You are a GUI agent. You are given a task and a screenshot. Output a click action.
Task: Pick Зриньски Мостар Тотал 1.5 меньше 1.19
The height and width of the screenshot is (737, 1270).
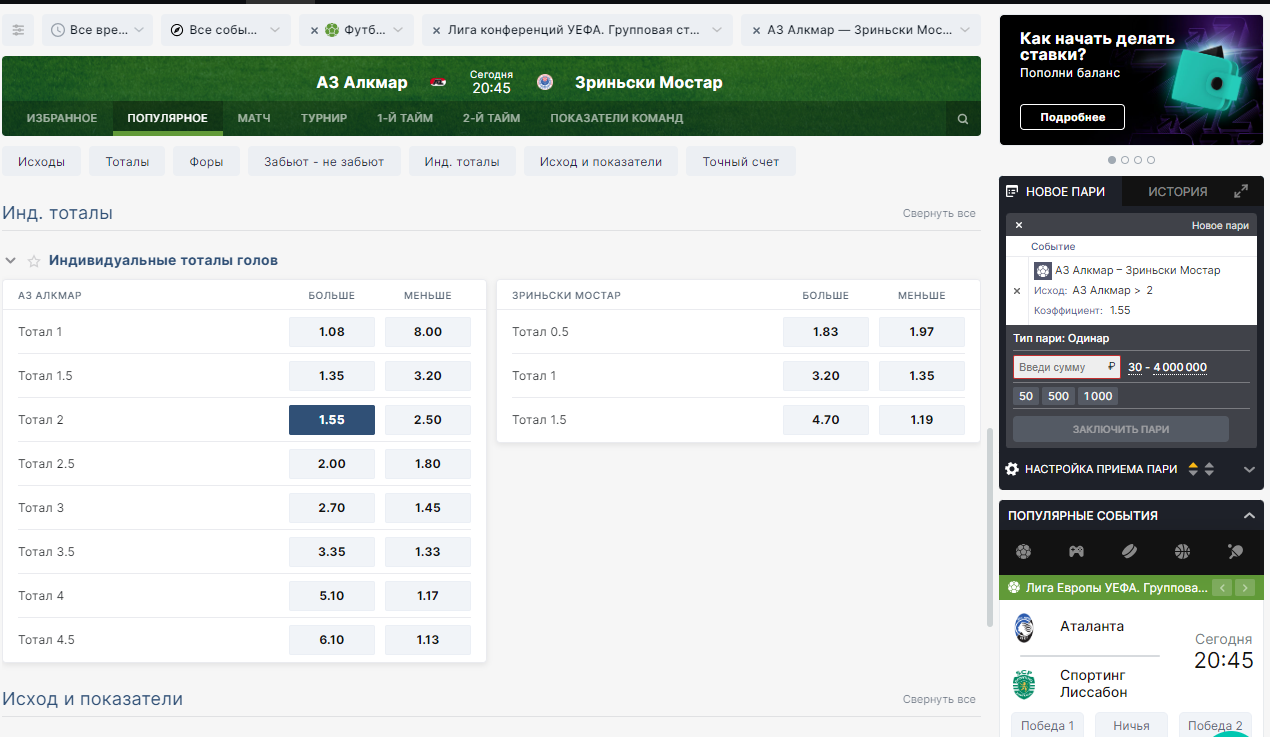[x=922, y=420]
